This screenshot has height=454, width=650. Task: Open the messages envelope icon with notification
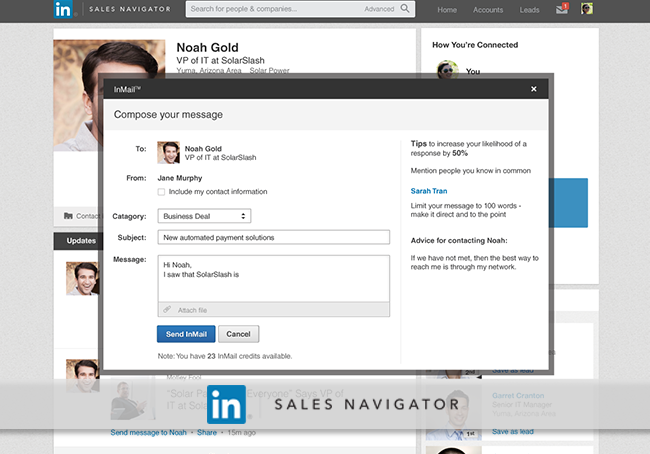pos(562,10)
